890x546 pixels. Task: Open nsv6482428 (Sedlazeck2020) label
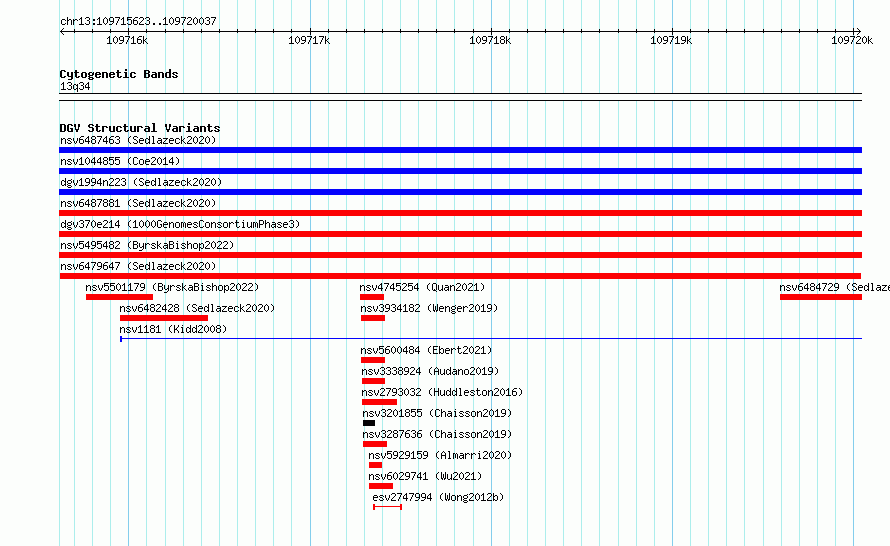pyautogui.click(x=197, y=308)
